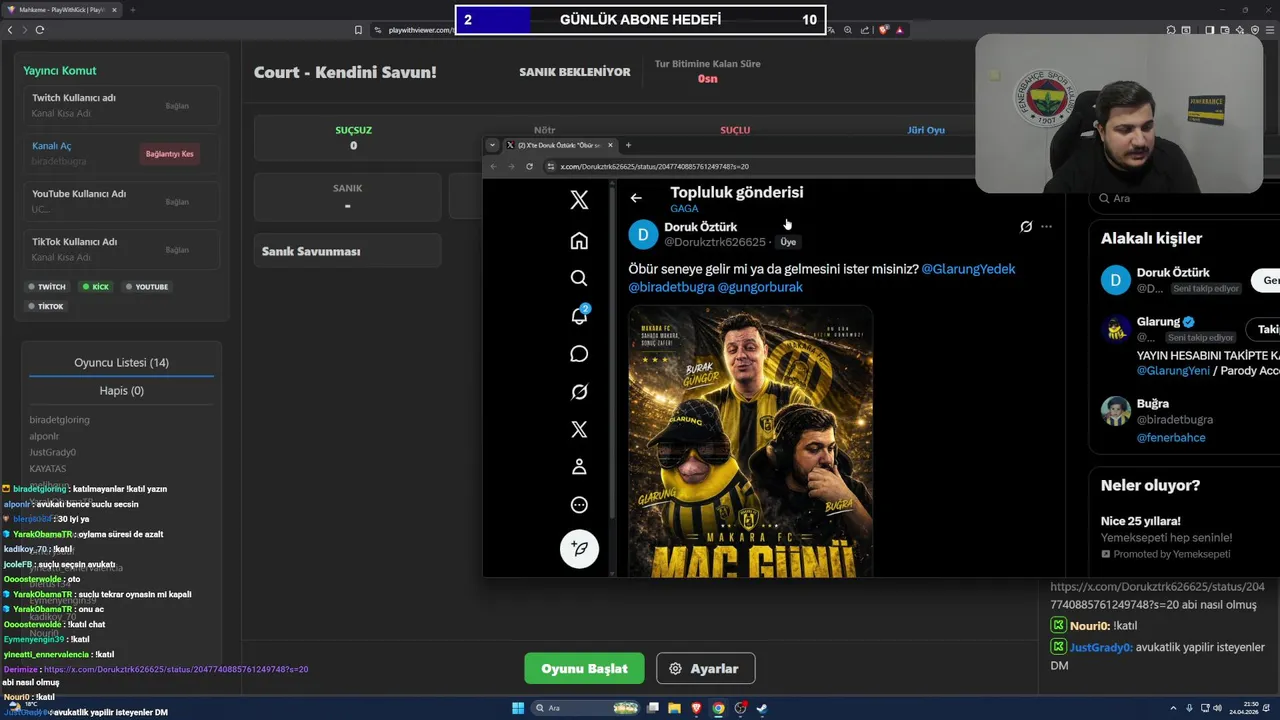Toggle the TWITCH platform selector
Screen dimensions: 1280x720
point(47,287)
